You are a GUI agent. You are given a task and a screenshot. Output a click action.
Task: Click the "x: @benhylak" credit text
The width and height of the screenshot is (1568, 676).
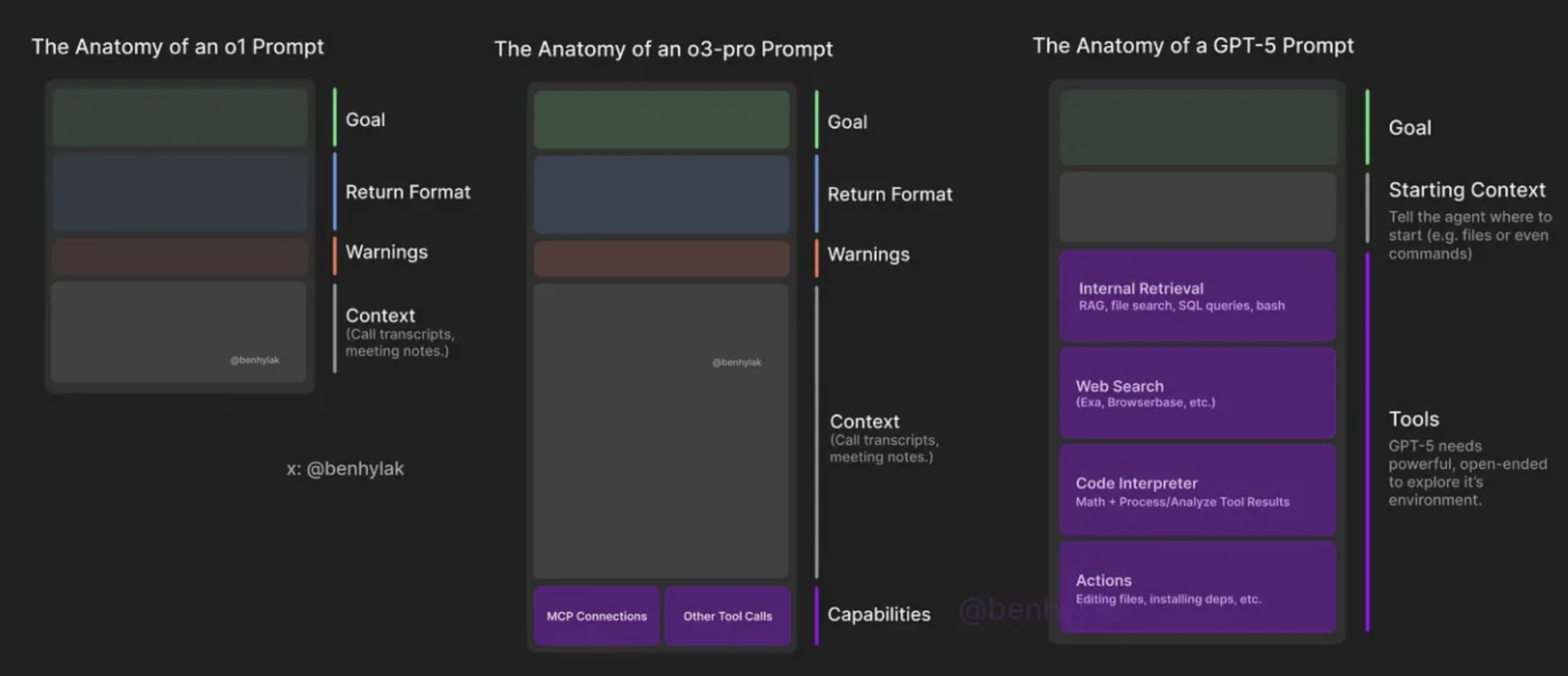click(x=345, y=469)
